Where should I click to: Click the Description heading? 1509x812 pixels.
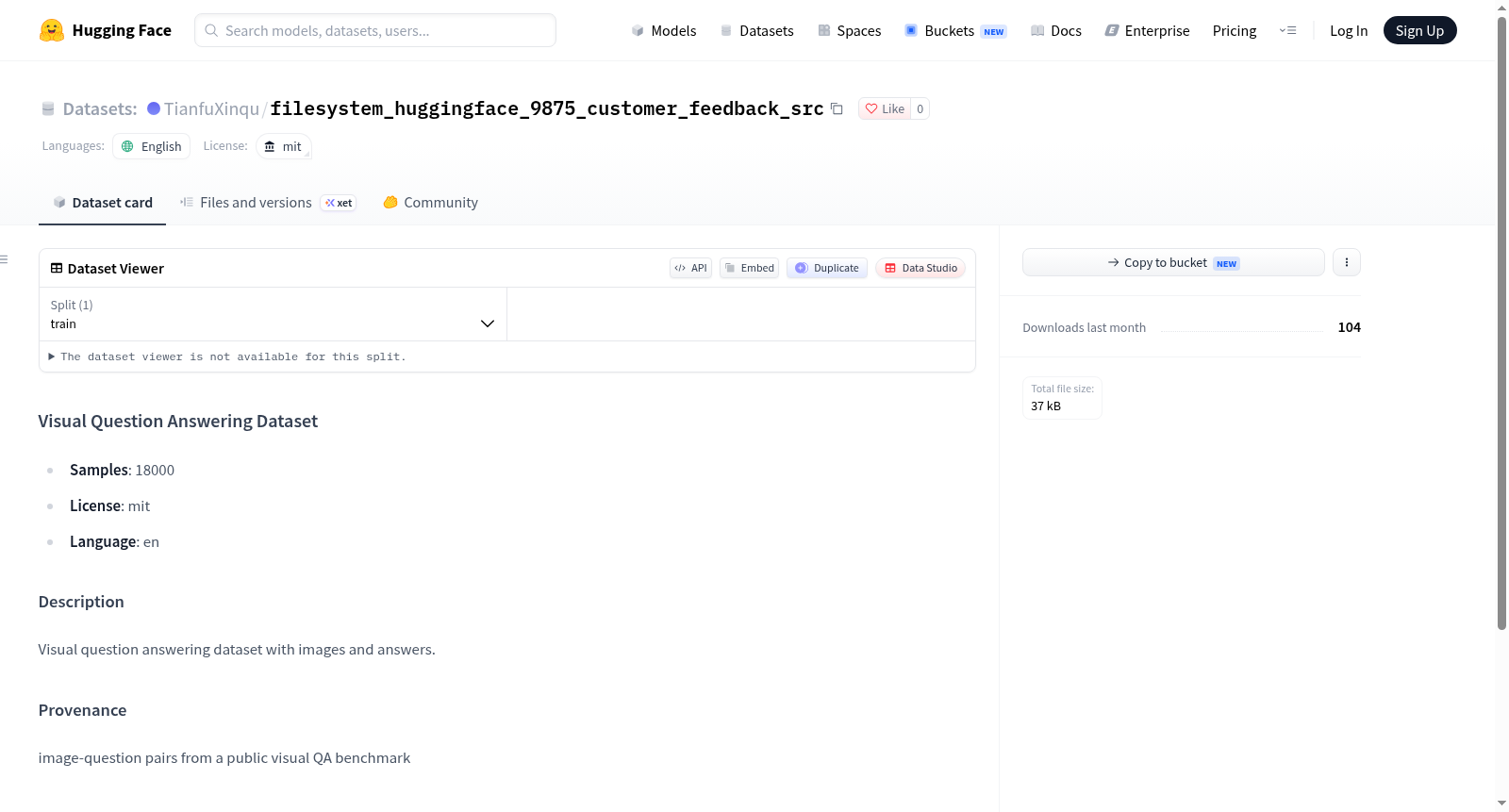click(81, 602)
